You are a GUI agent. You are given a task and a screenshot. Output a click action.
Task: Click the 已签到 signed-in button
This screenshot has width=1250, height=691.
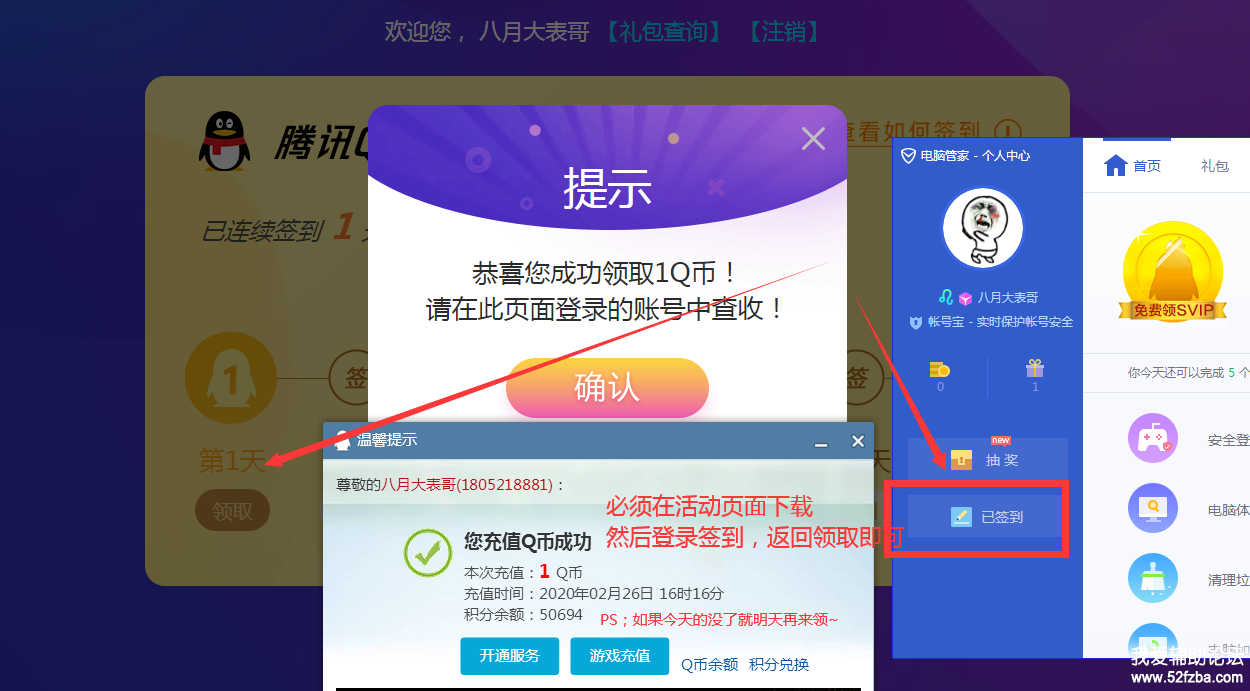[x=987, y=517]
